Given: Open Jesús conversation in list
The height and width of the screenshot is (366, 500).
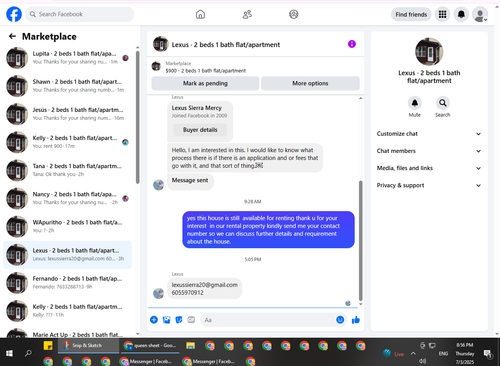Looking at the screenshot, I should tap(67, 114).
